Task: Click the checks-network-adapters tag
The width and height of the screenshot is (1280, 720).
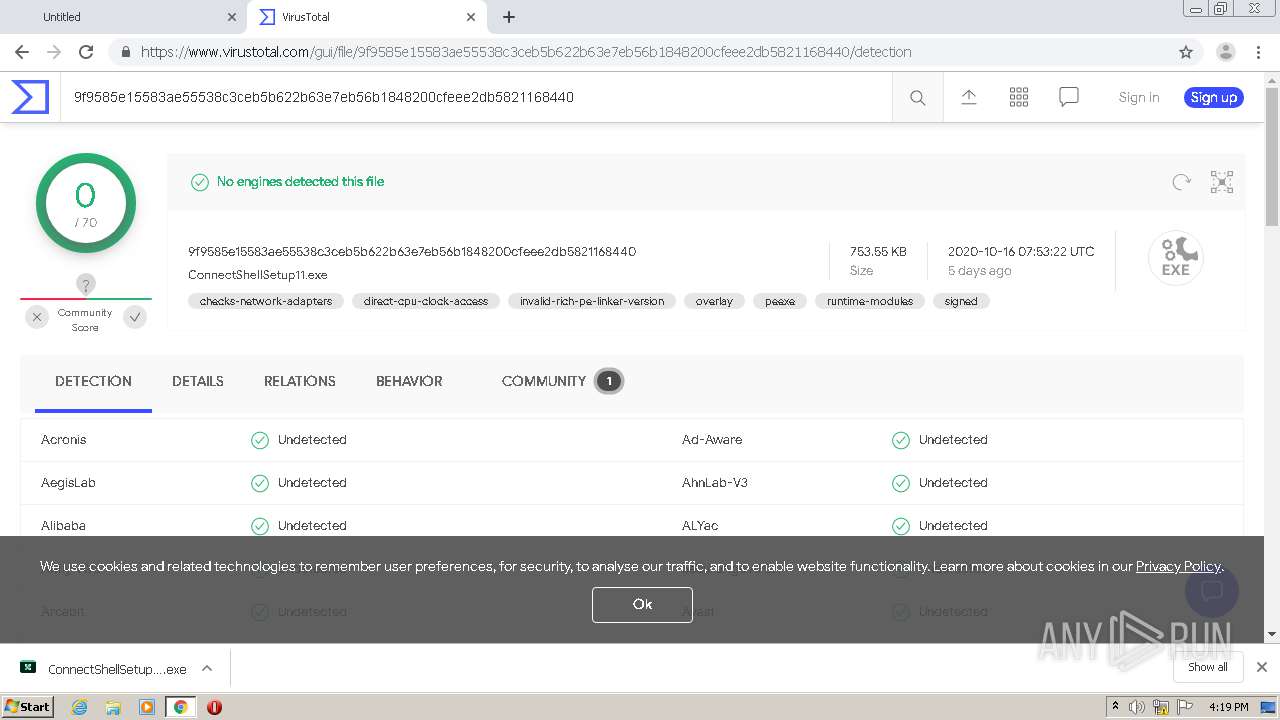Action: 266,301
